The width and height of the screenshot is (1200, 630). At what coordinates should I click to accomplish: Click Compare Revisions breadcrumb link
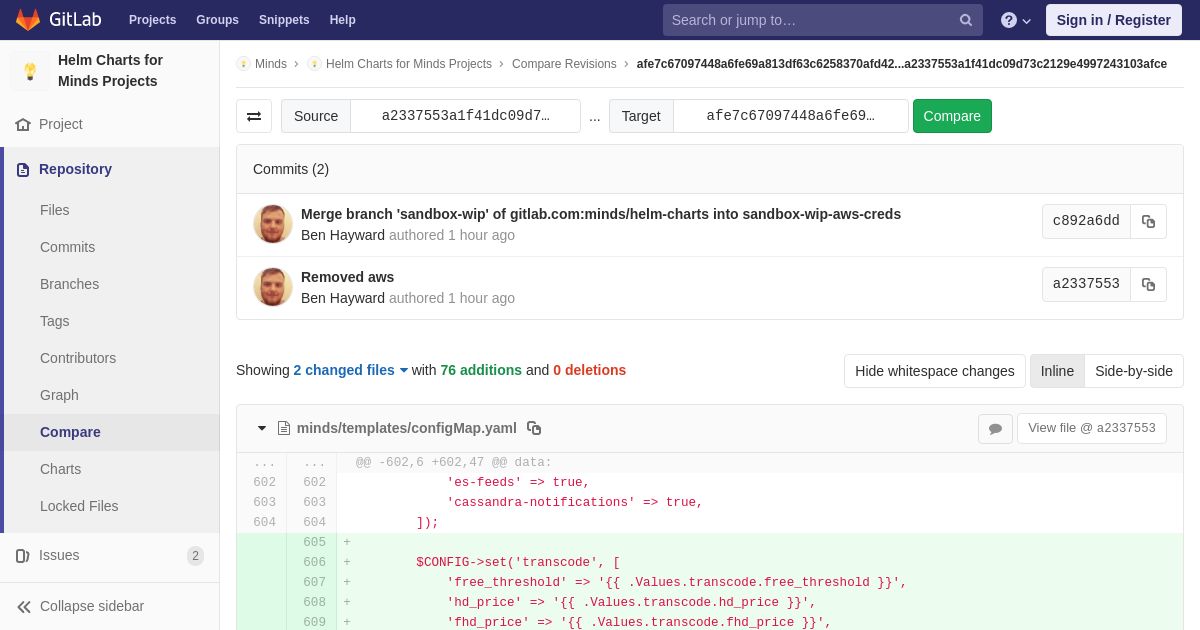click(x=564, y=64)
